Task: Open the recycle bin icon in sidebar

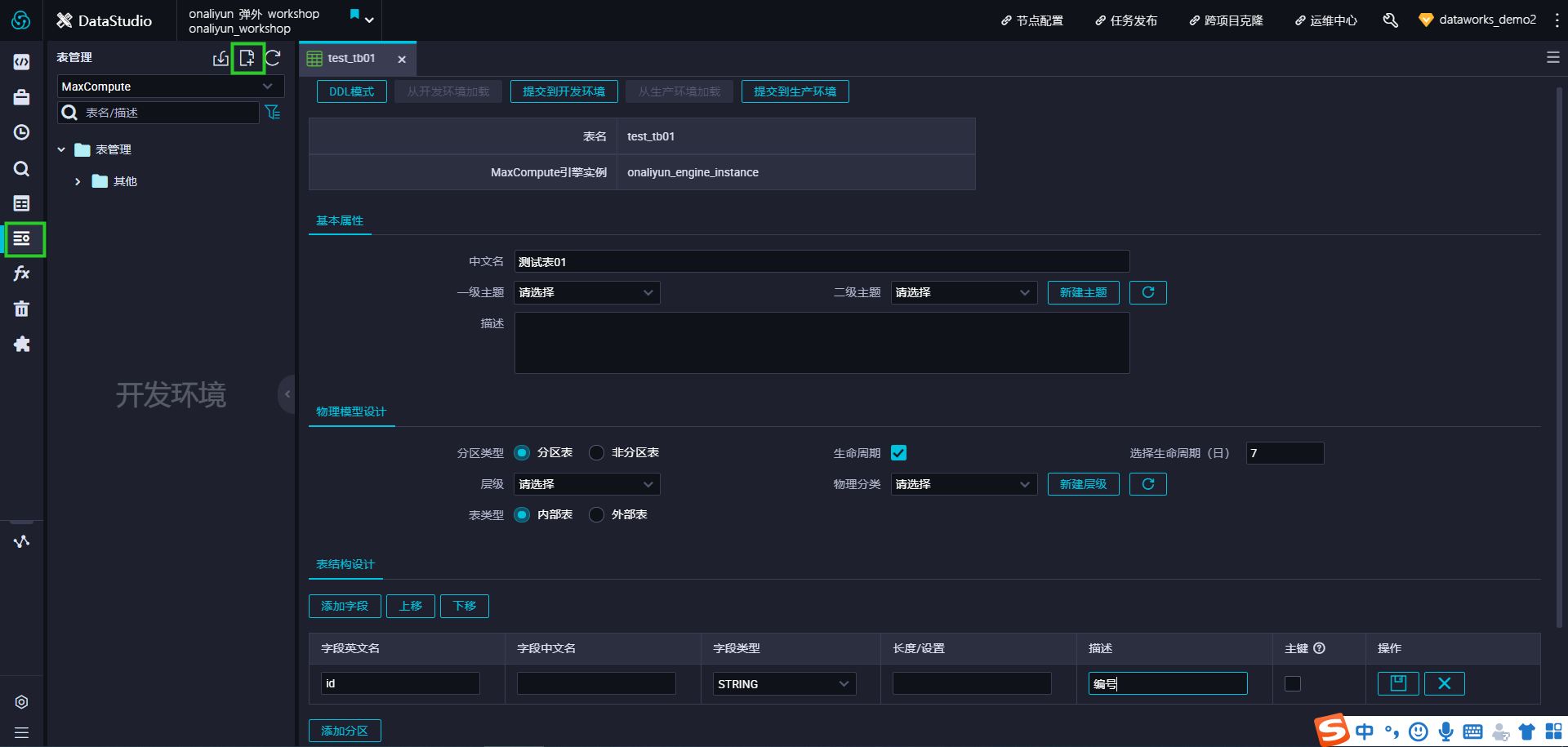Action: (x=22, y=309)
